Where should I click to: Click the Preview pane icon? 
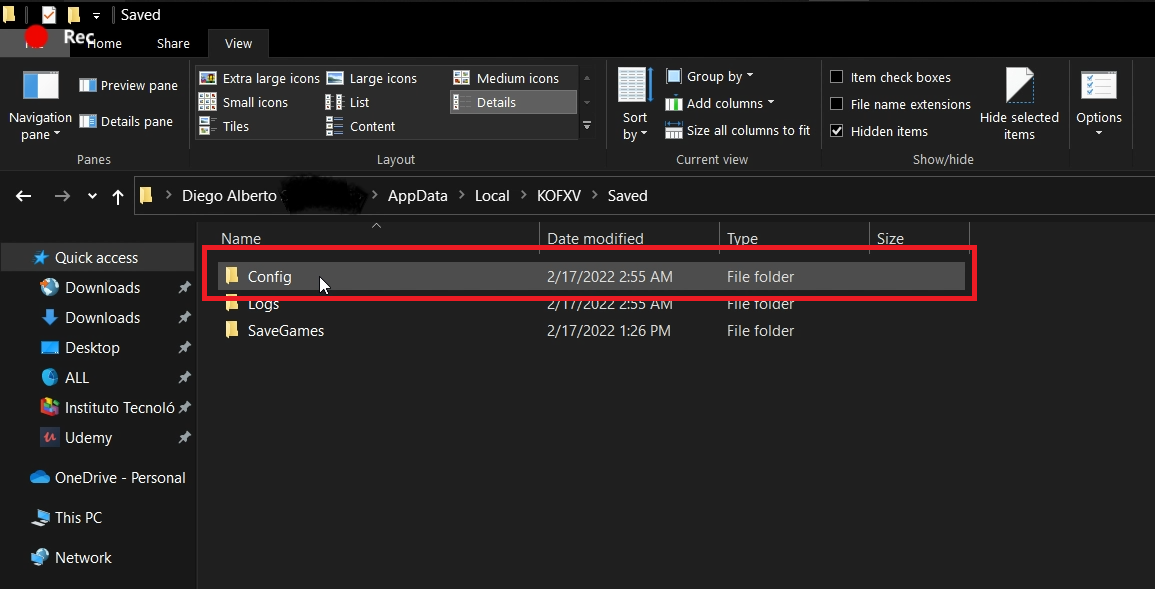88,86
